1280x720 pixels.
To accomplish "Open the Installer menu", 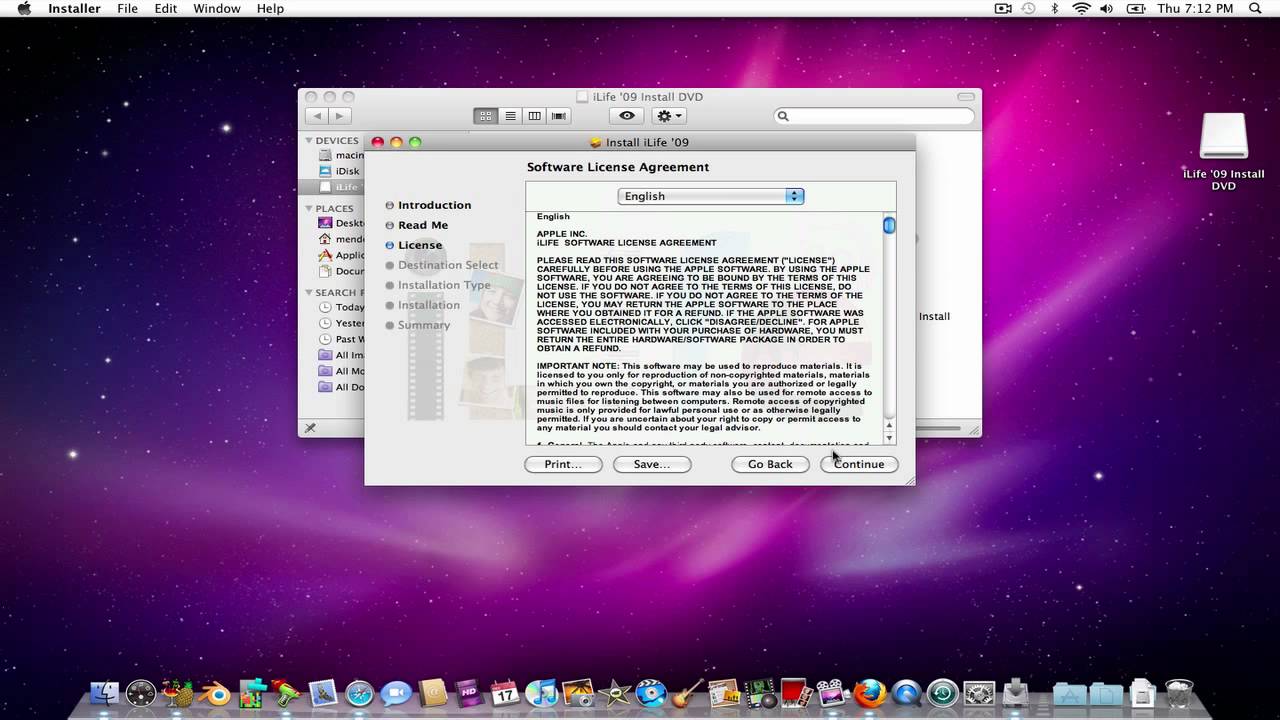I will (x=74, y=8).
